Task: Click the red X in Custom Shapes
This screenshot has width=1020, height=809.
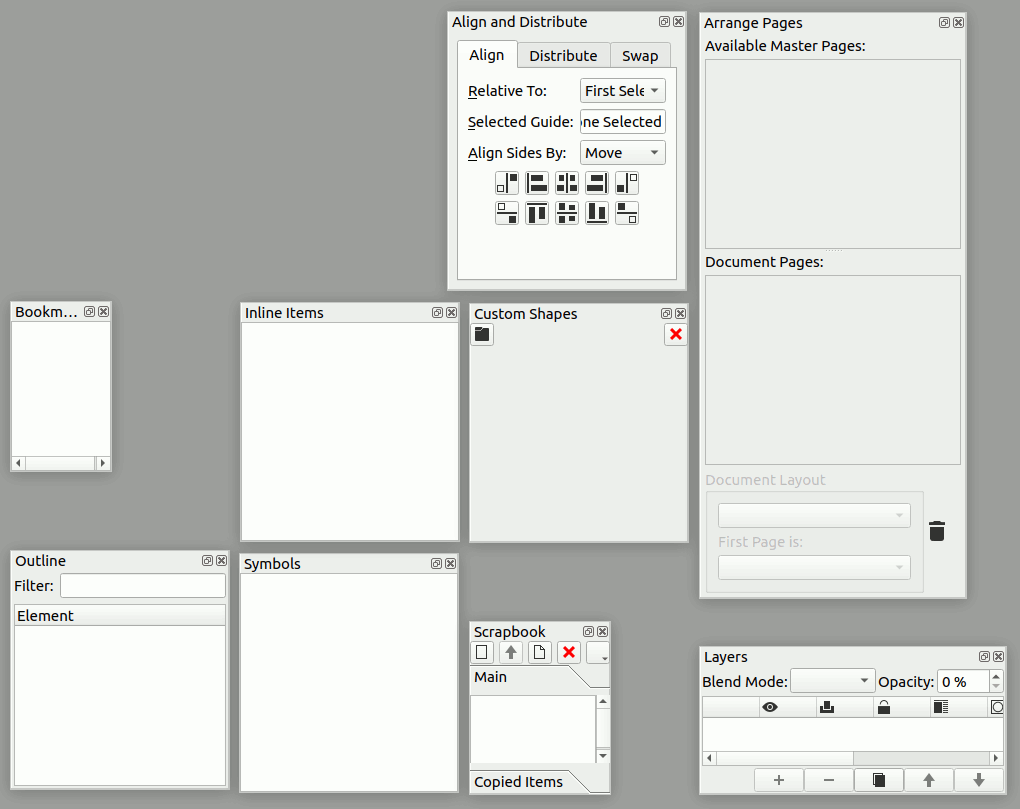Action: point(676,335)
